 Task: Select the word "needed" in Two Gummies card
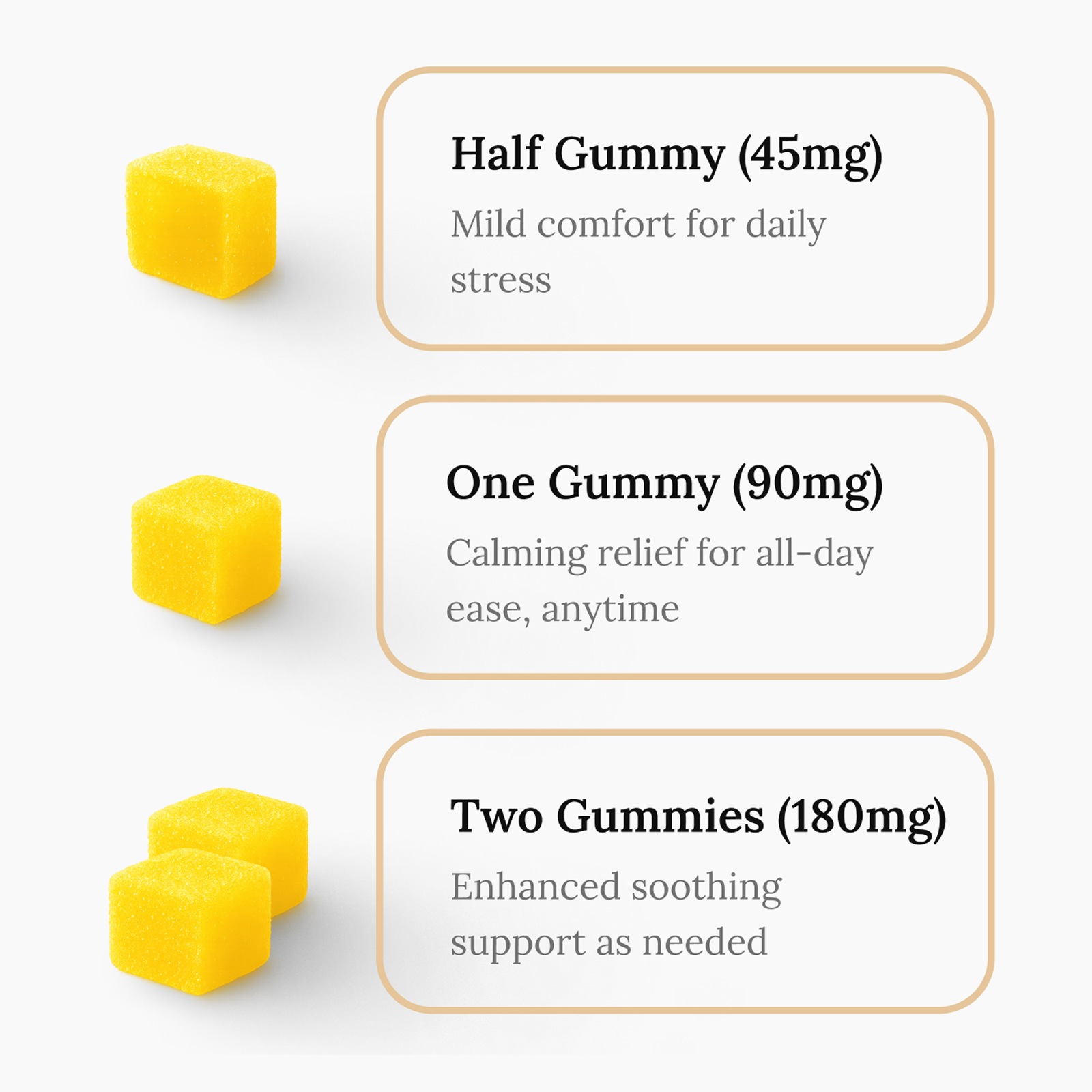tap(704, 943)
